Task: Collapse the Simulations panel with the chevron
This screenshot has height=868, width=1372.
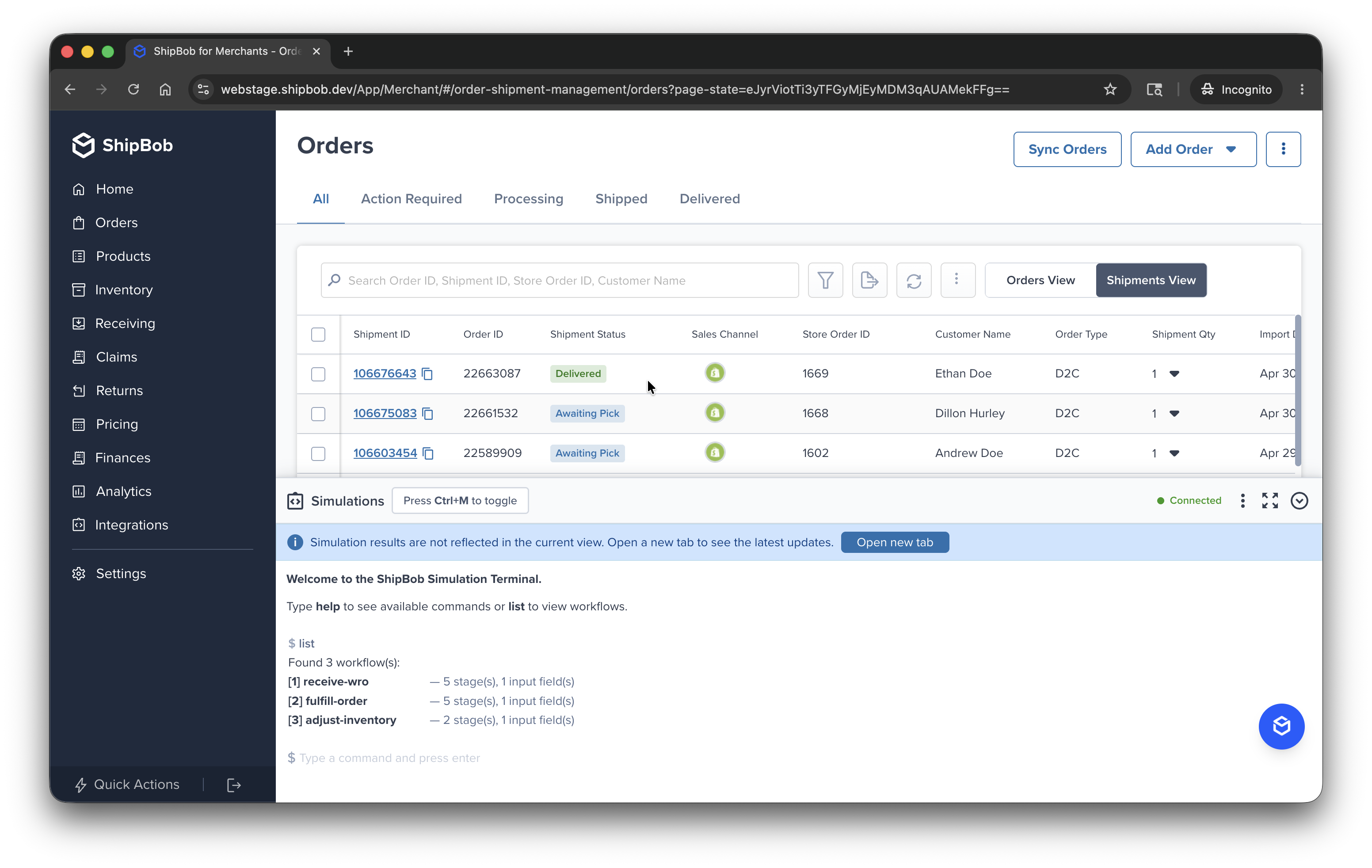Action: tap(1299, 501)
